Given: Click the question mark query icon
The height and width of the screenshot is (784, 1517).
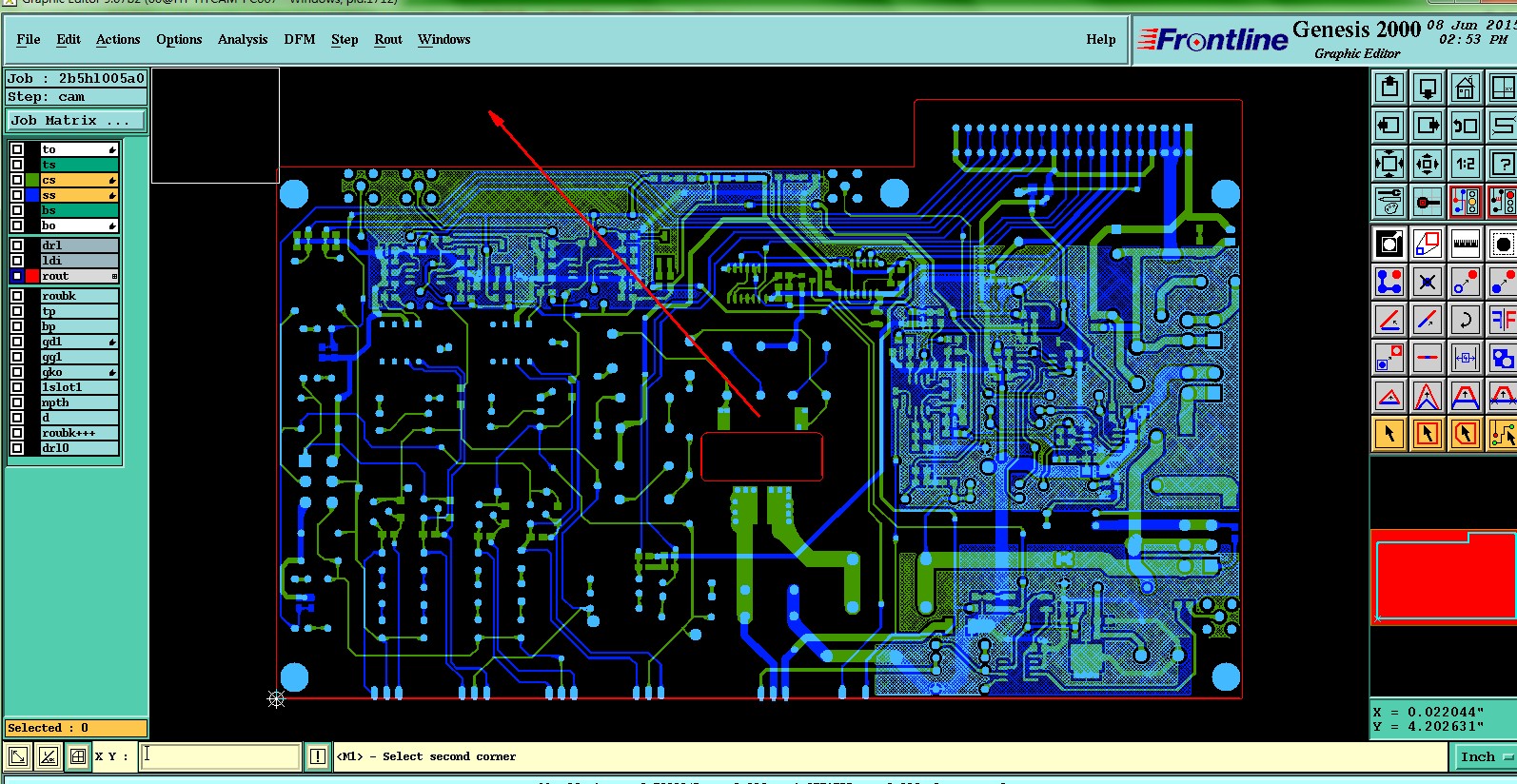Looking at the screenshot, I should (x=1503, y=164).
